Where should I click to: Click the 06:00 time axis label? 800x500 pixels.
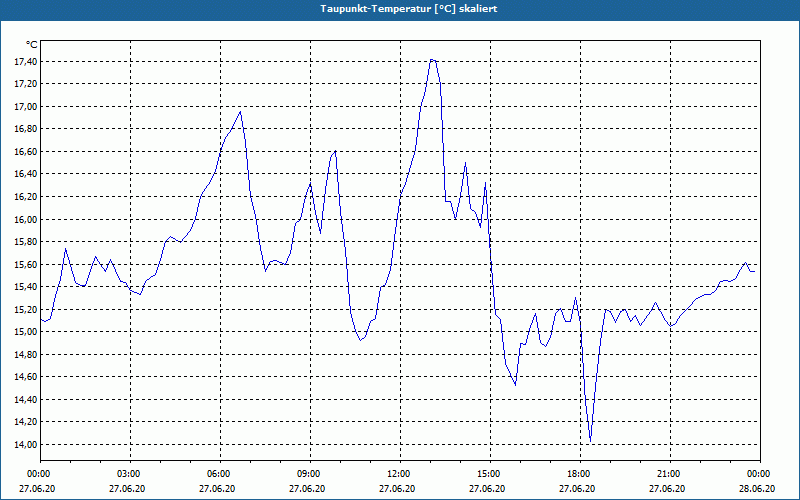[220, 474]
